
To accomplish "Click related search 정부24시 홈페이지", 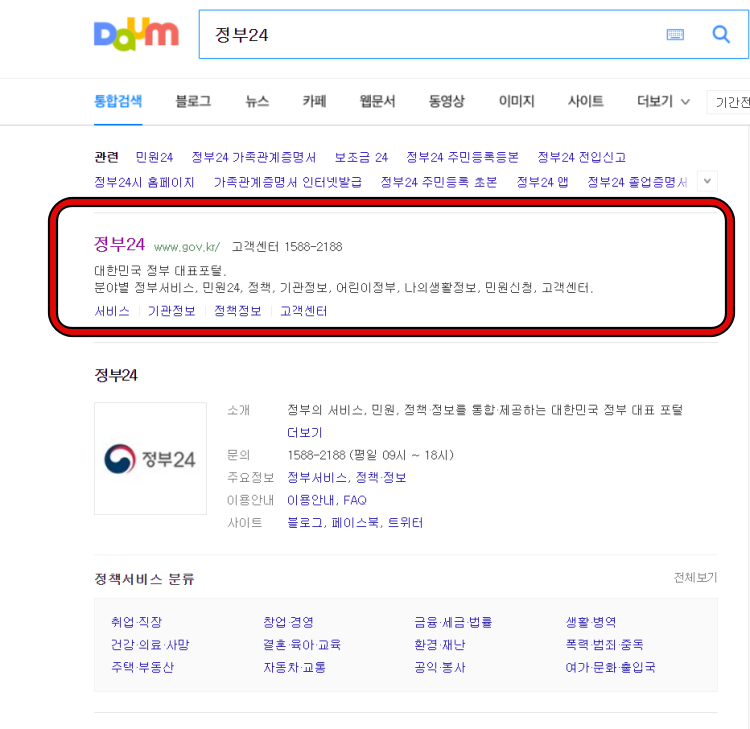I will [144, 182].
